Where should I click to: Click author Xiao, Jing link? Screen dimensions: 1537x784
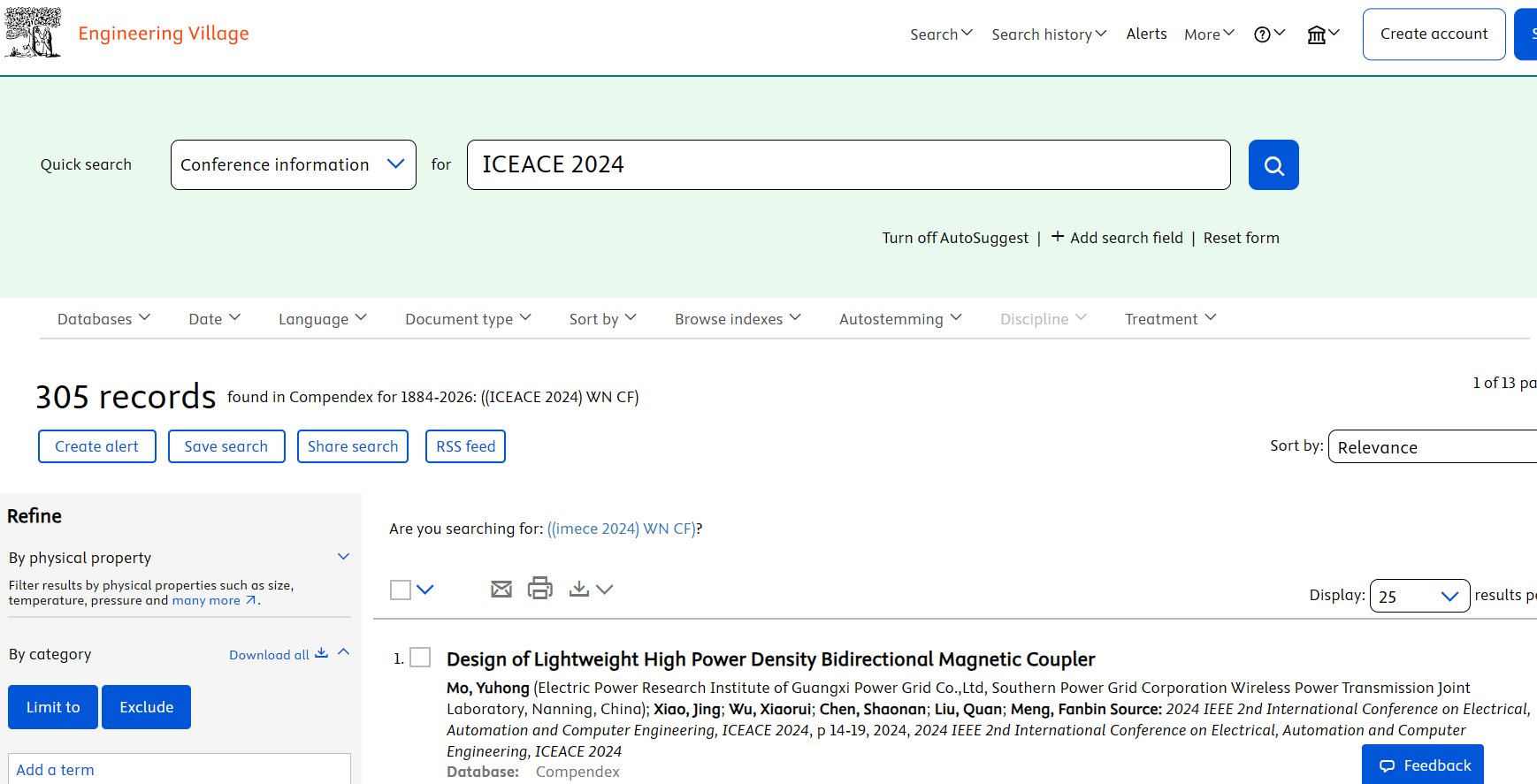click(687, 709)
